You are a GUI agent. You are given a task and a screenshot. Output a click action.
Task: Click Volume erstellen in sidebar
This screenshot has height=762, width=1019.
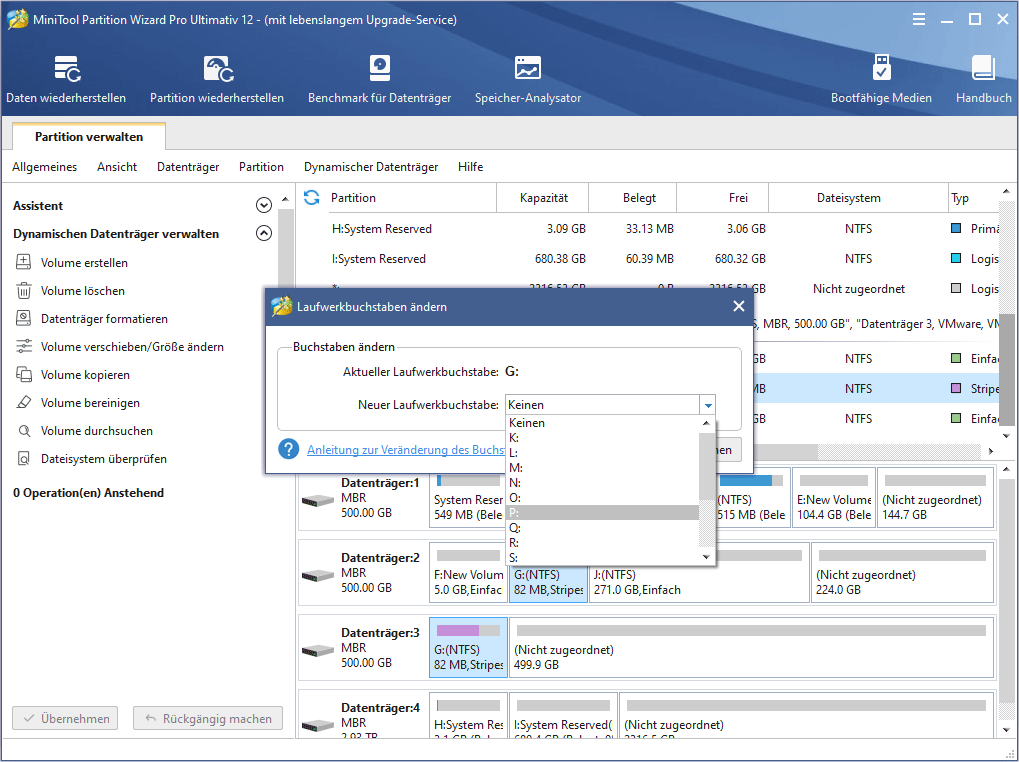tap(84, 262)
